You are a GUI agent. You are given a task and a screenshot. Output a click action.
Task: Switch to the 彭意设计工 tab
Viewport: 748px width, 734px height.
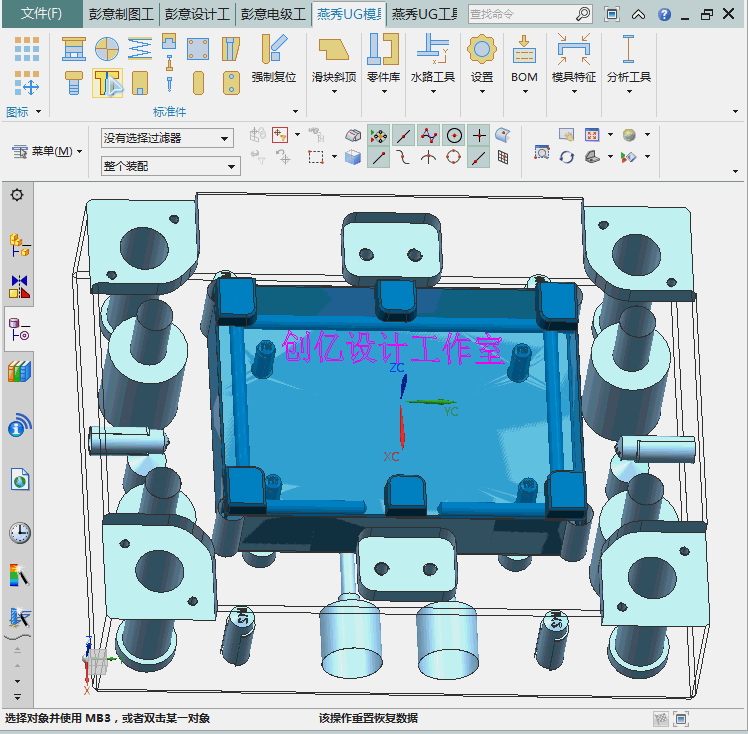[198, 14]
